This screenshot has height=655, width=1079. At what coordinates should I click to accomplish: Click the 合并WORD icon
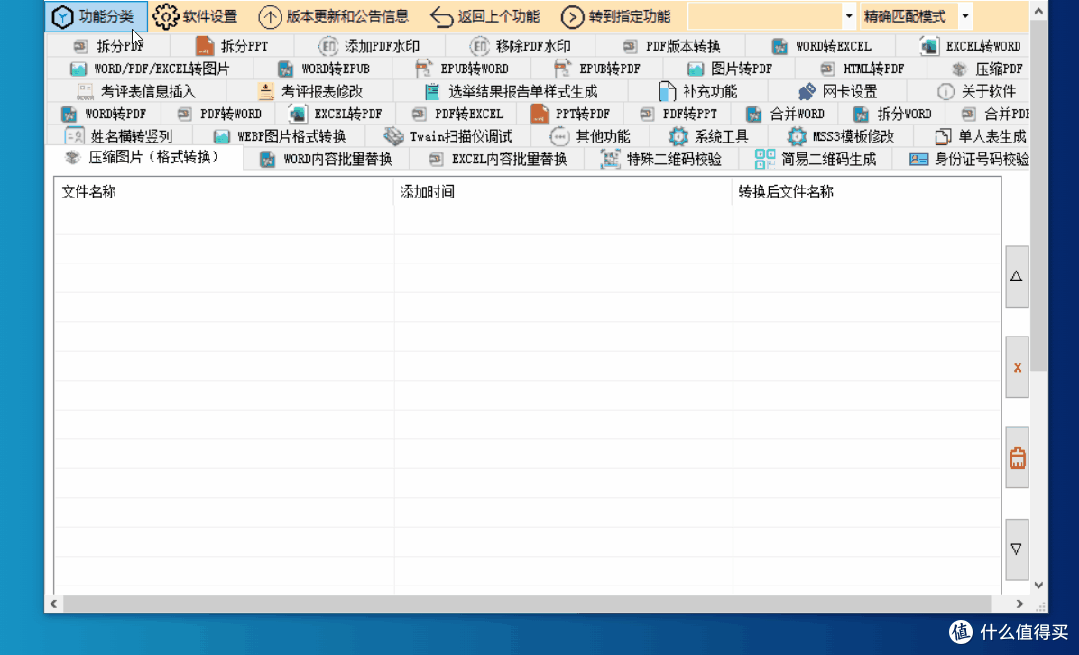(754, 114)
